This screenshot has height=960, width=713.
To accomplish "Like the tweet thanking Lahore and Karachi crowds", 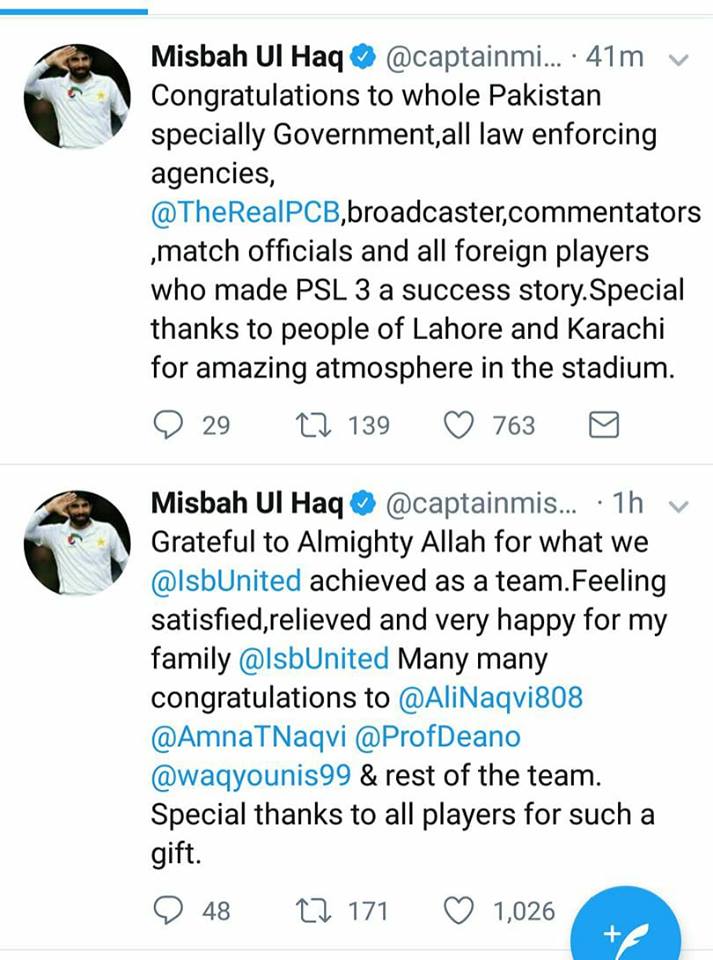I will [458, 425].
